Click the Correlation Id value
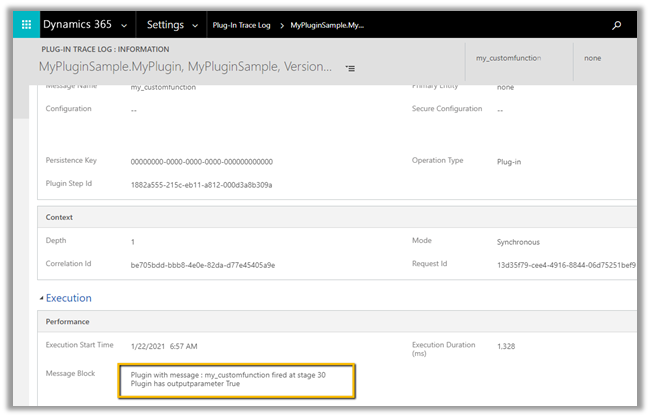Image resolution: width=650 pixels, height=417 pixels. (x=202, y=265)
